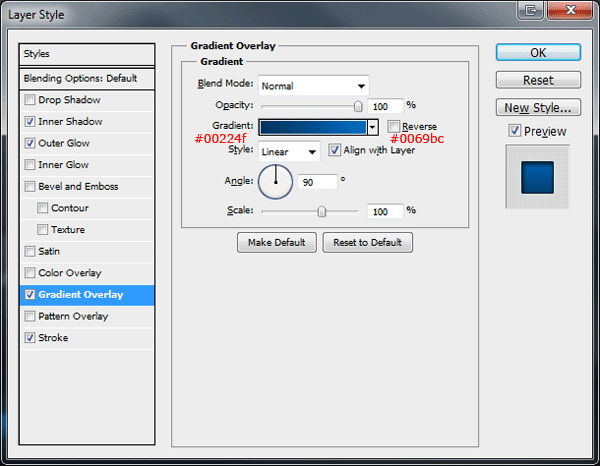Select the Stroke settings row label
The height and width of the screenshot is (466, 600).
coord(53,338)
